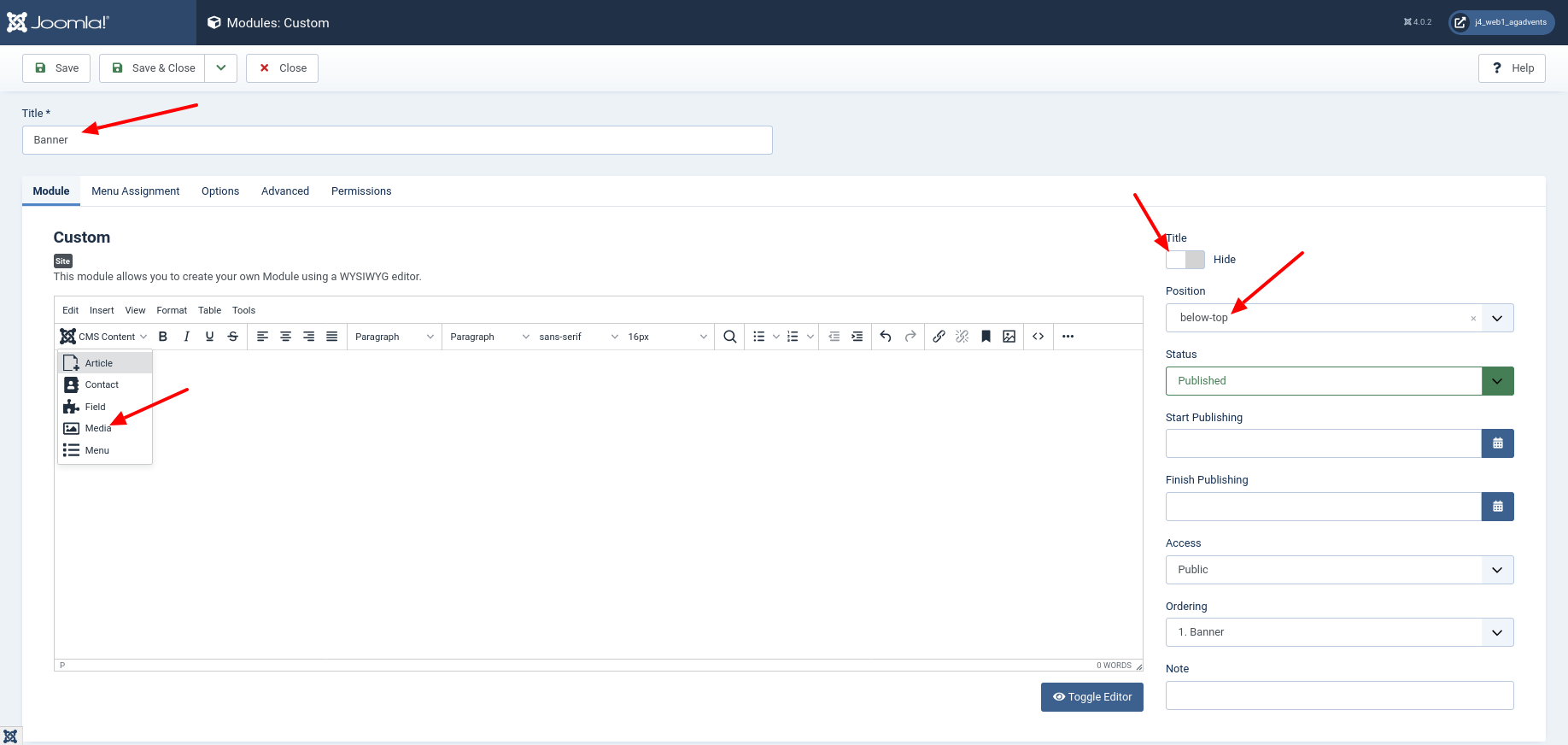Open Finish Publishing calendar picker
Image resolution: width=1568 pixels, height=745 pixels.
tap(1498, 507)
